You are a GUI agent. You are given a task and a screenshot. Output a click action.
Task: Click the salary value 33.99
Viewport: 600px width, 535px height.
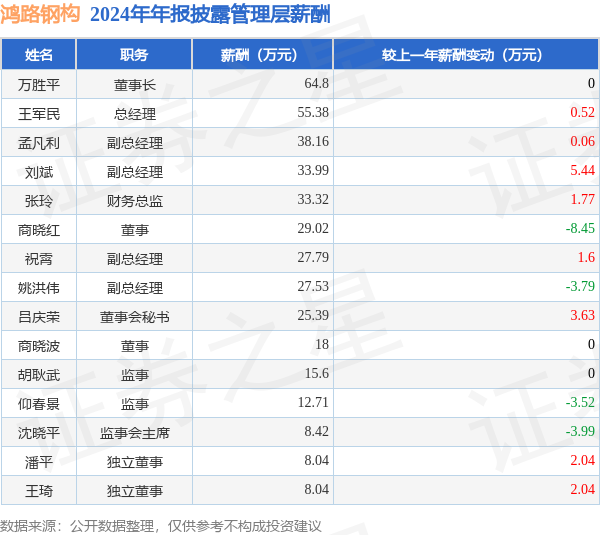(313, 171)
